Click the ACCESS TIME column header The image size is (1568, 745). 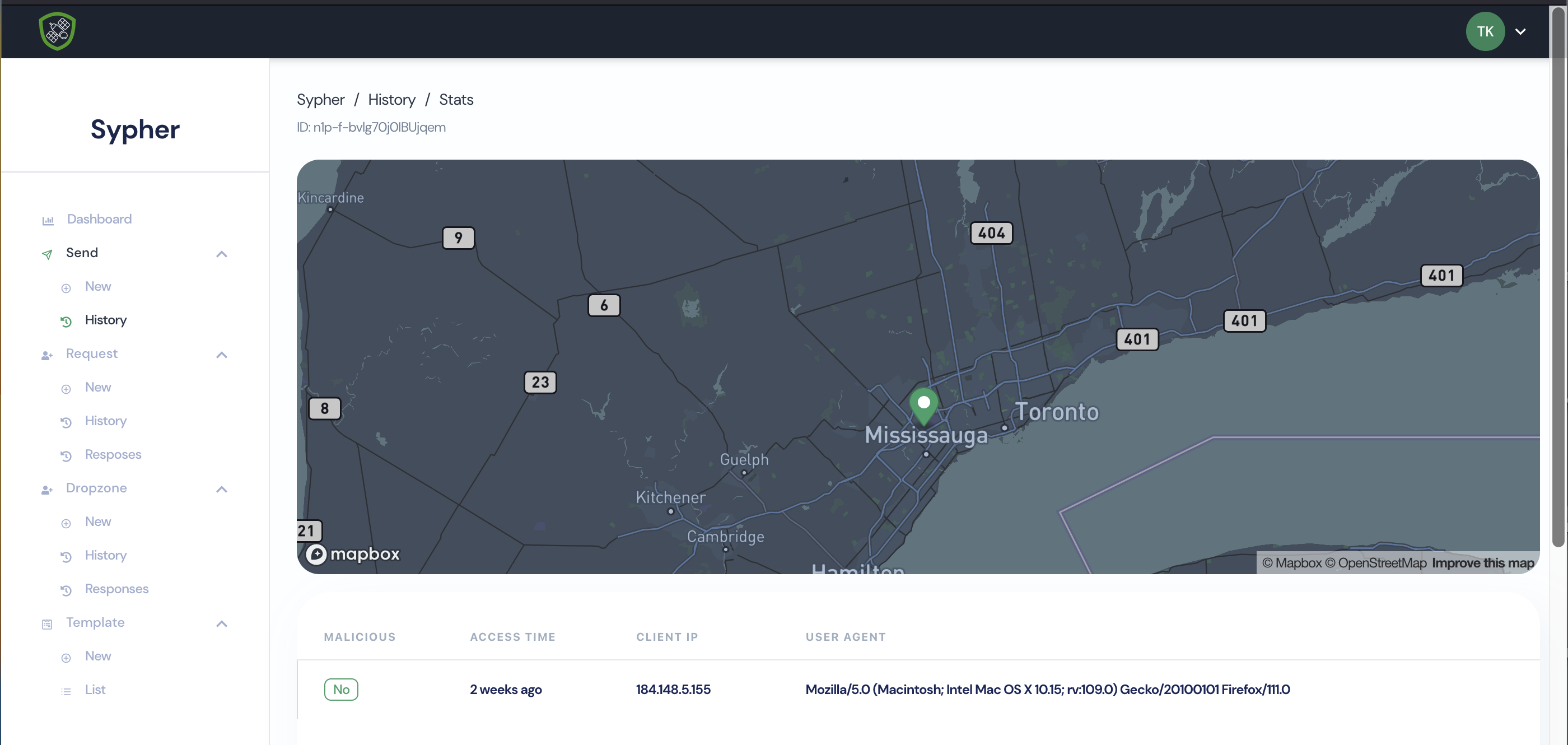tap(512, 637)
